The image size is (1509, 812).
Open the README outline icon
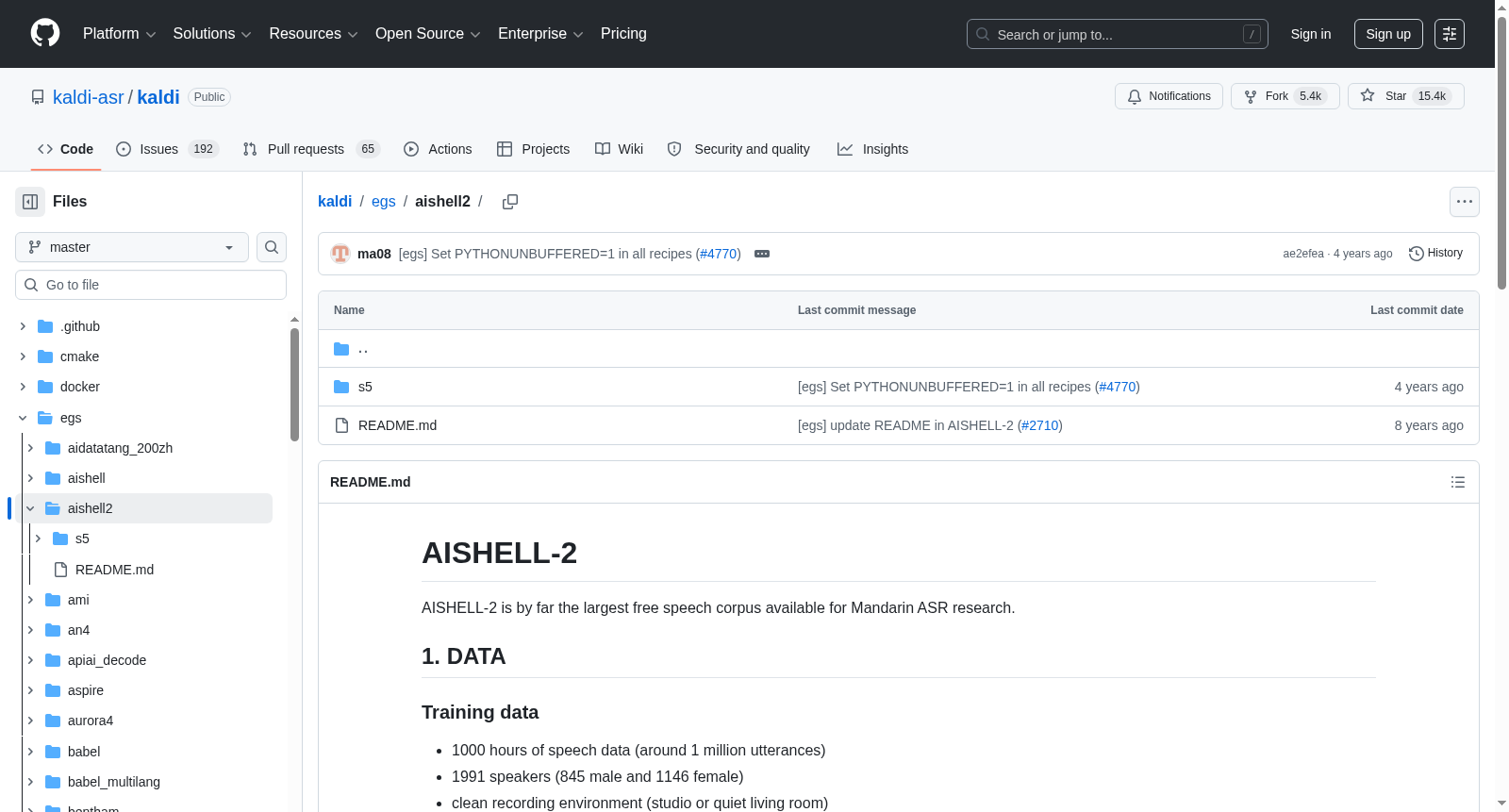pyautogui.click(x=1458, y=482)
